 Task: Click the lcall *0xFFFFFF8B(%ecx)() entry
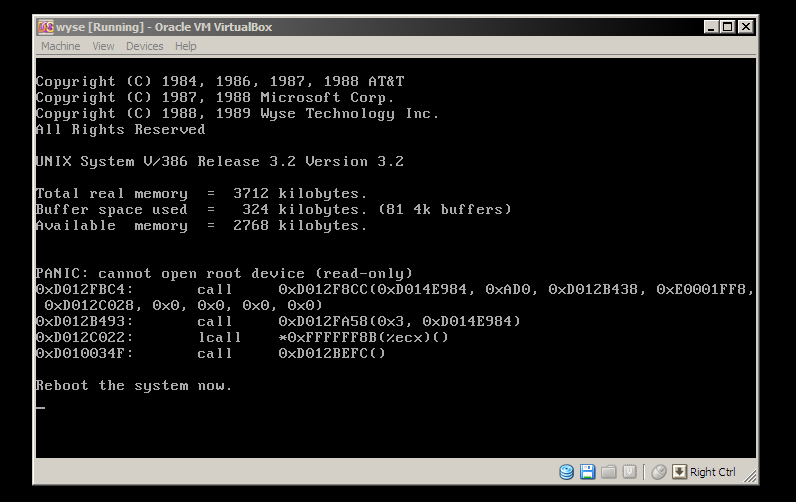tap(323, 338)
